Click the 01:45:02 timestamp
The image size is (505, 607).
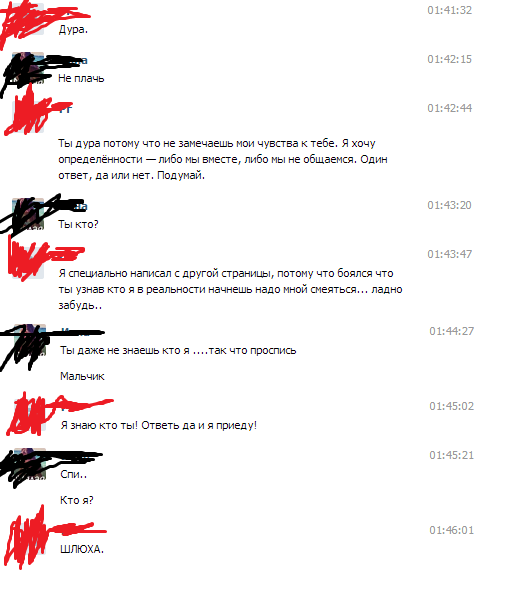[x=451, y=406]
